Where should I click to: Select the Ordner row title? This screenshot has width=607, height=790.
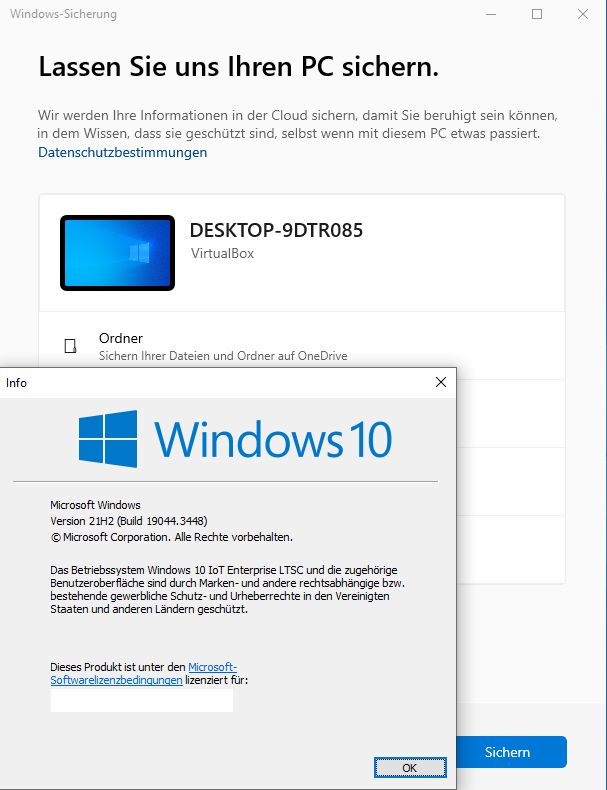pyautogui.click(x=121, y=338)
